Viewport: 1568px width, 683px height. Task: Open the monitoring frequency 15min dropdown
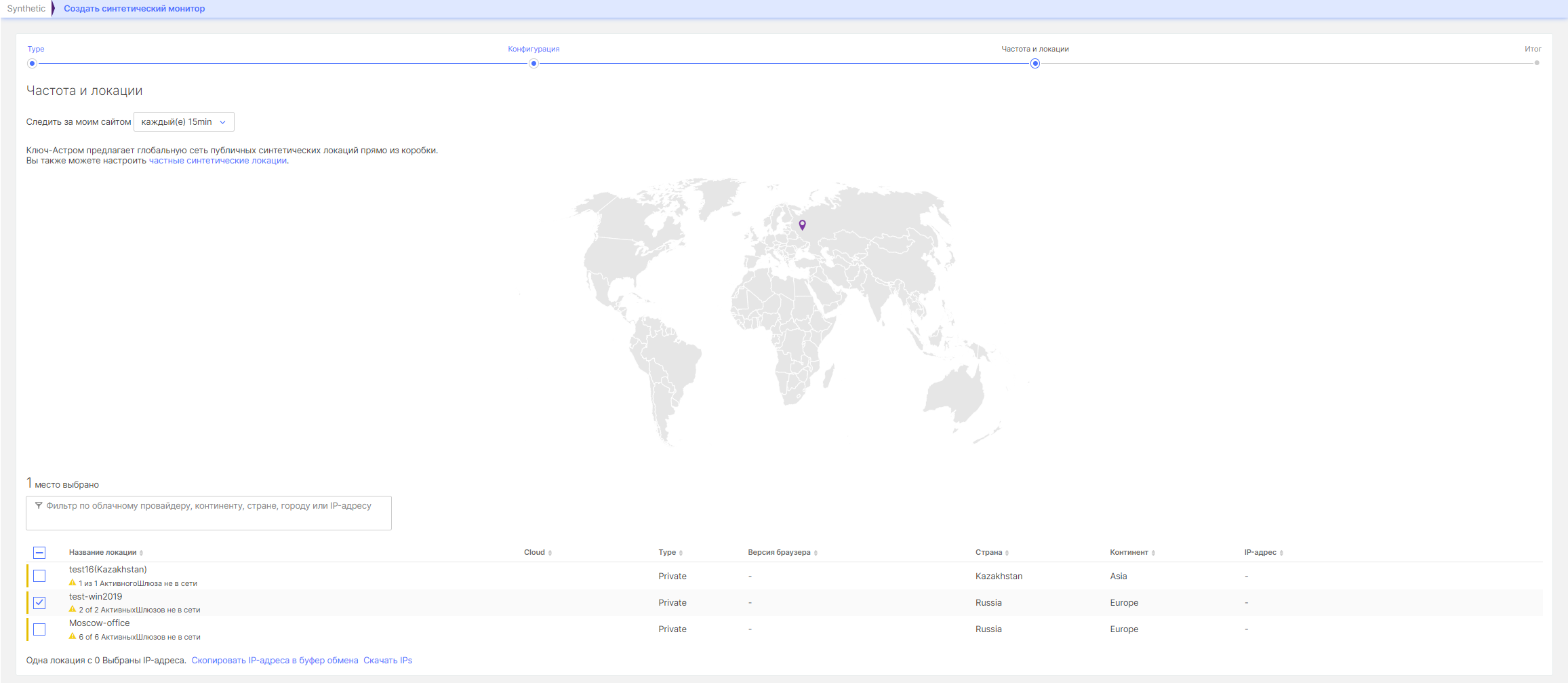click(x=184, y=122)
